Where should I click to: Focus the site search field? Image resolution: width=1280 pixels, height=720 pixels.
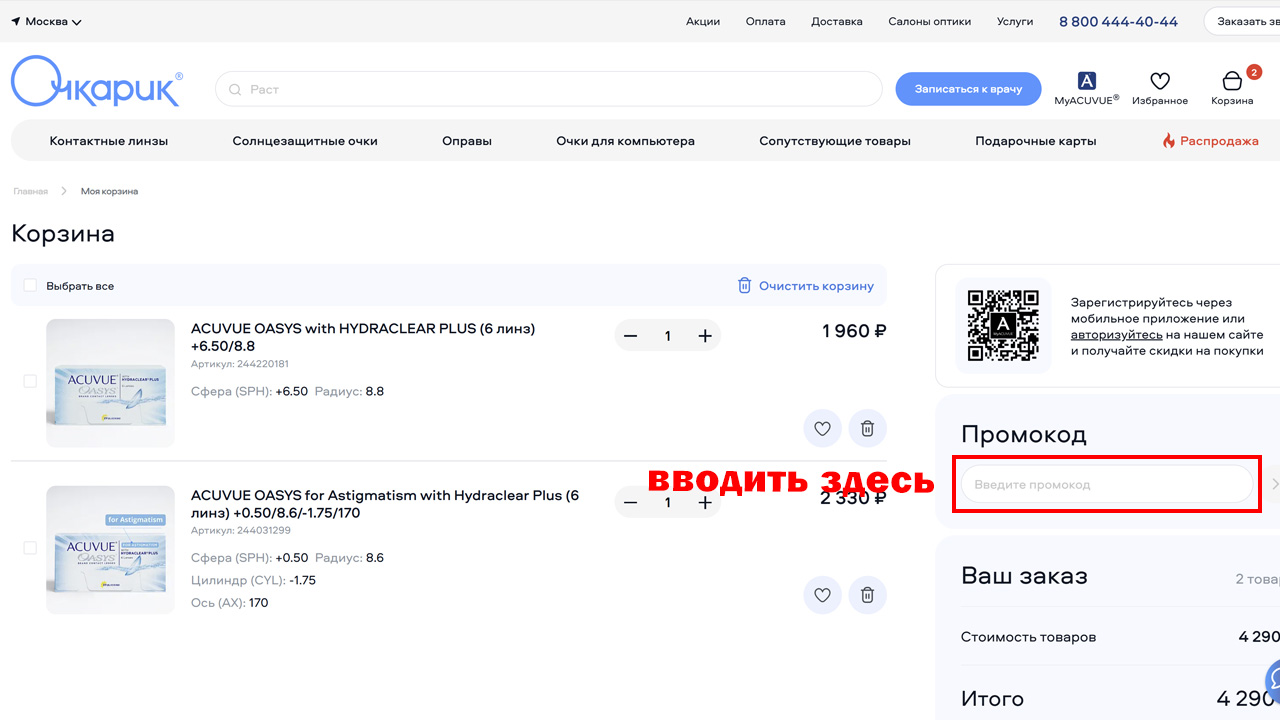pyautogui.click(x=549, y=89)
